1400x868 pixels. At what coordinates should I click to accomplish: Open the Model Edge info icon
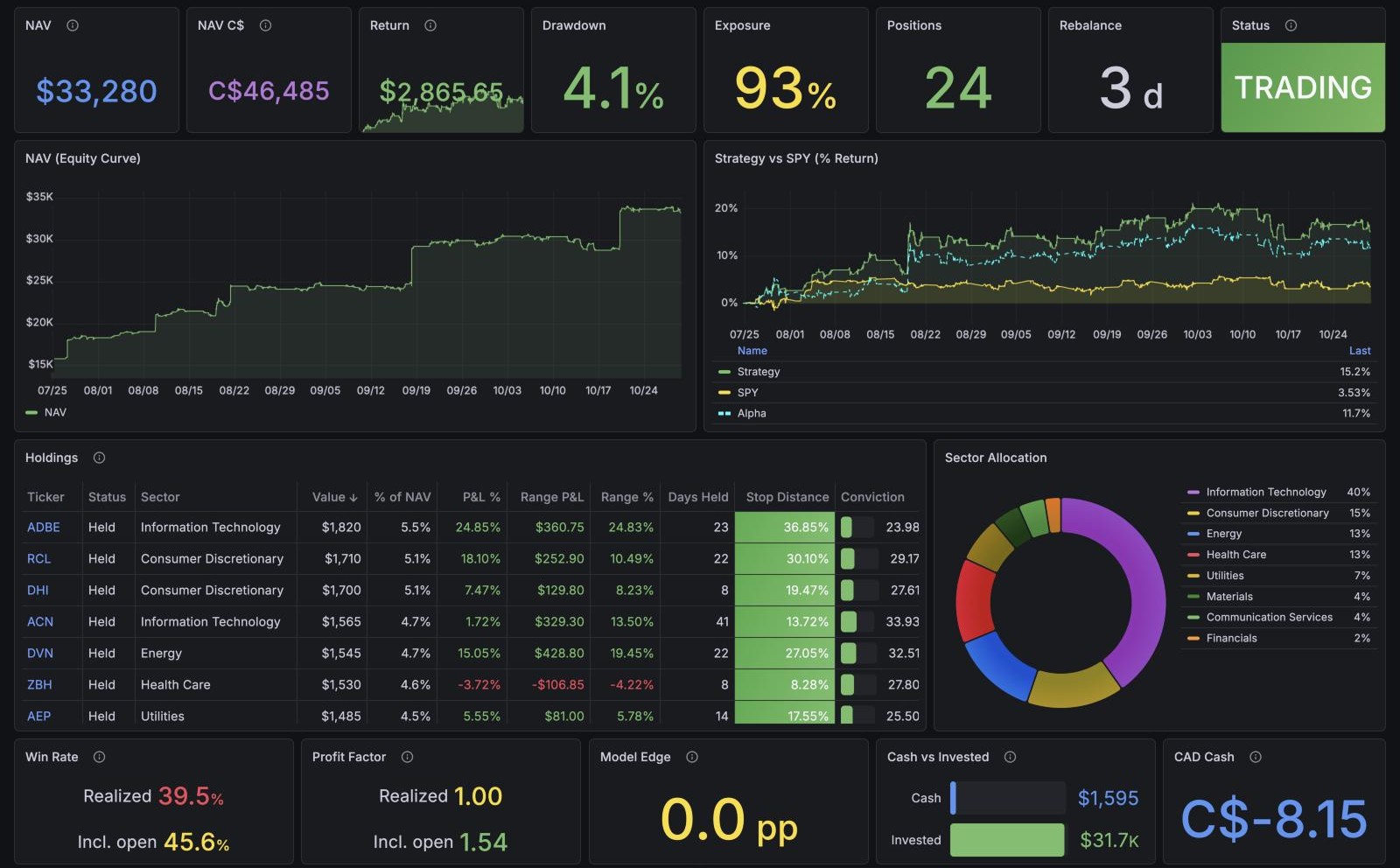(x=692, y=757)
